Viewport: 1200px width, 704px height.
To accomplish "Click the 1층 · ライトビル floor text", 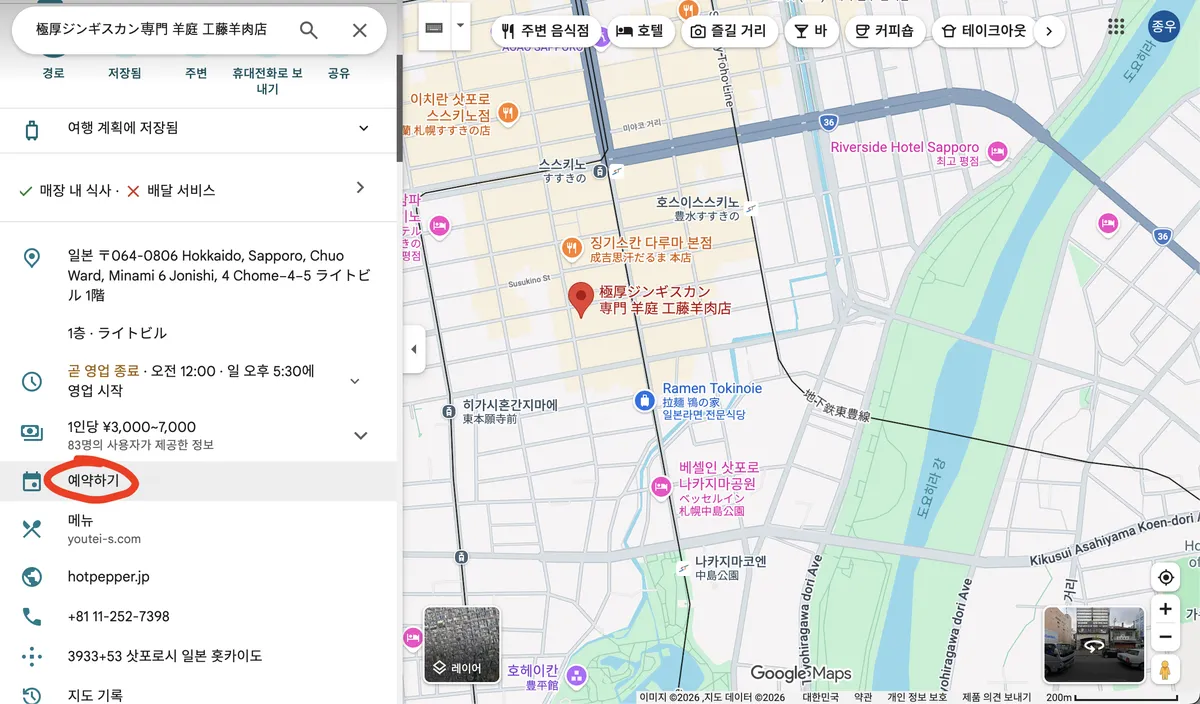I will pyautogui.click(x=117, y=333).
